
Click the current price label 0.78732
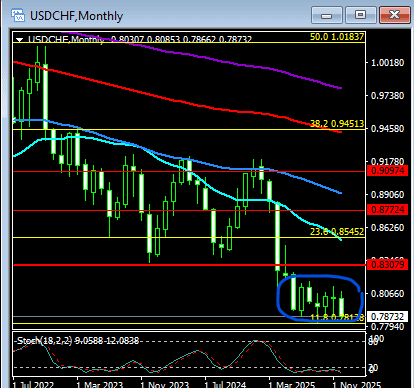(x=387, y=316)
